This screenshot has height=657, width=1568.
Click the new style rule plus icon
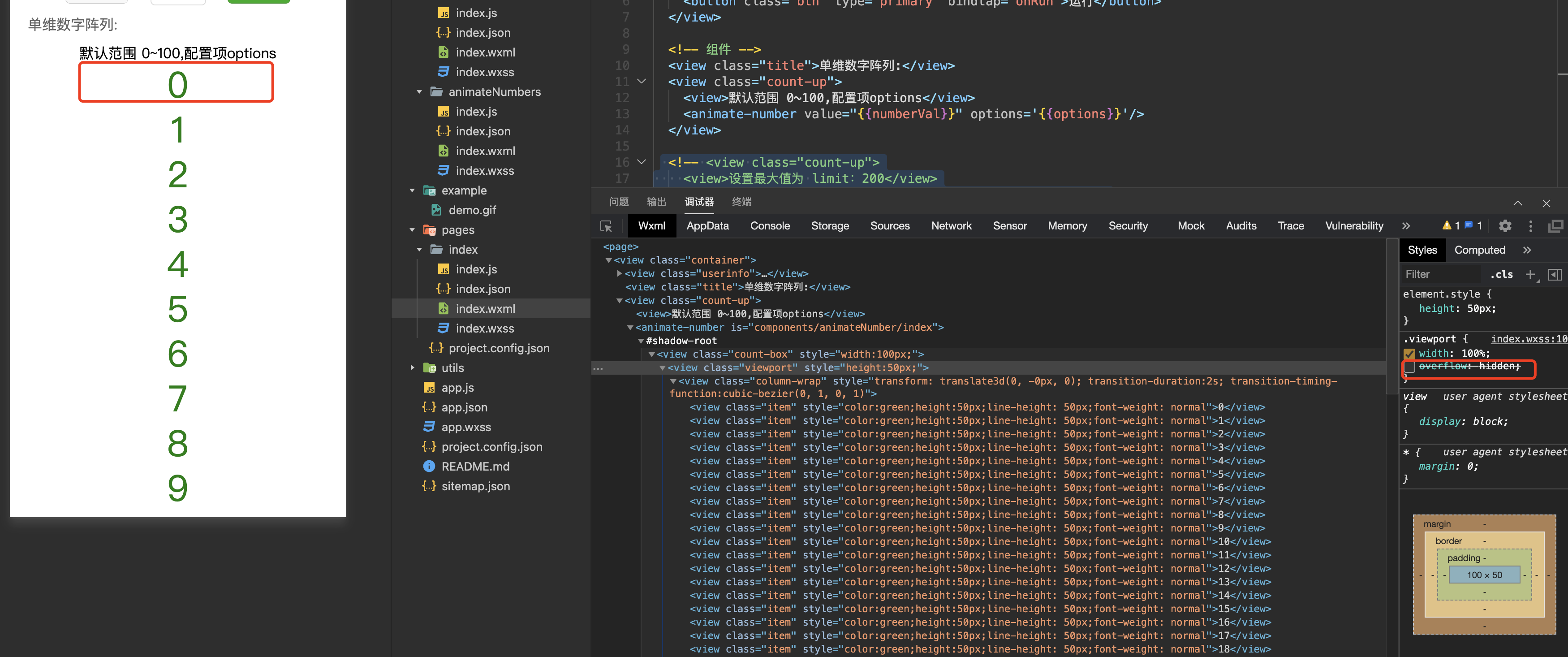pos(1529,274)
